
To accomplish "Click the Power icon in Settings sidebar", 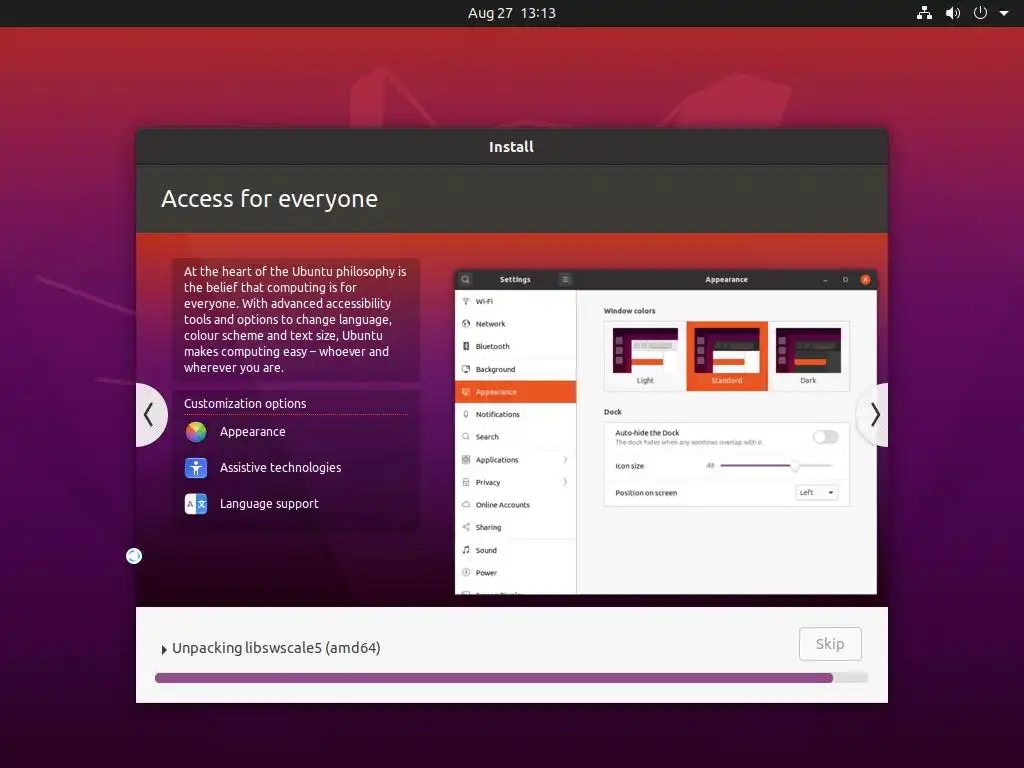I will pos(466,573).
